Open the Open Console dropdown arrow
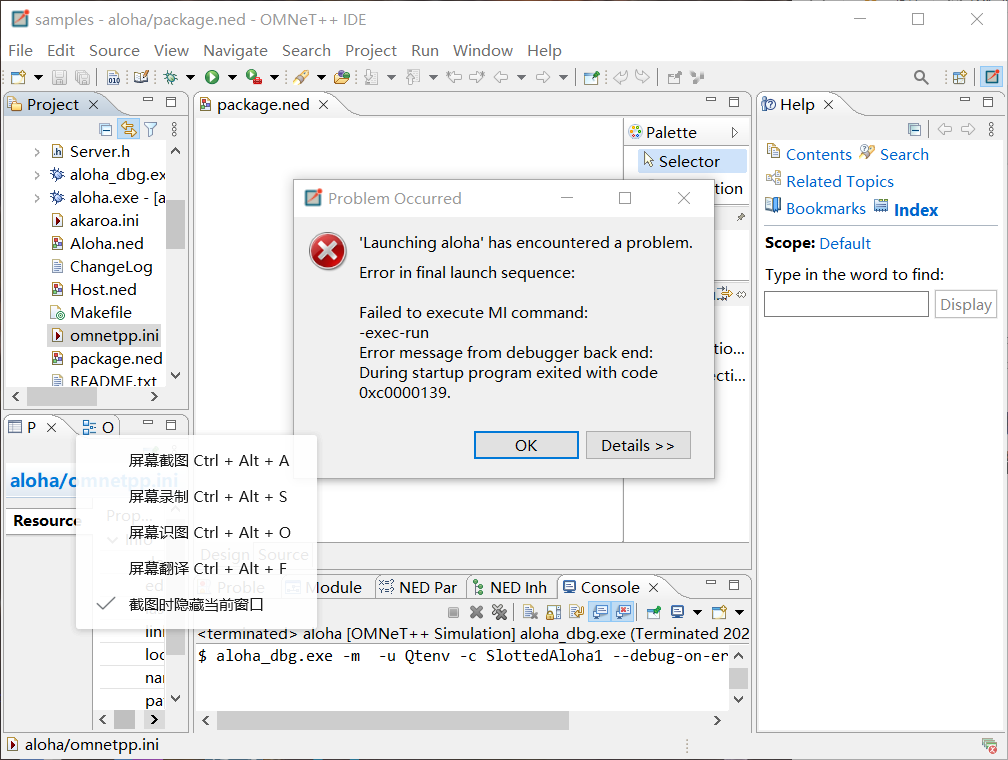1008x760 pixels. [739, 612]
